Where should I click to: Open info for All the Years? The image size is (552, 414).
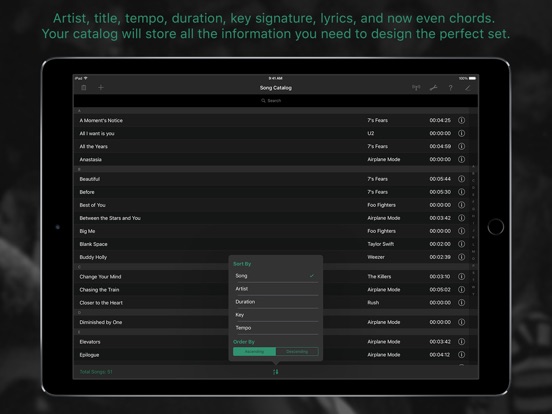click(462, 146)
